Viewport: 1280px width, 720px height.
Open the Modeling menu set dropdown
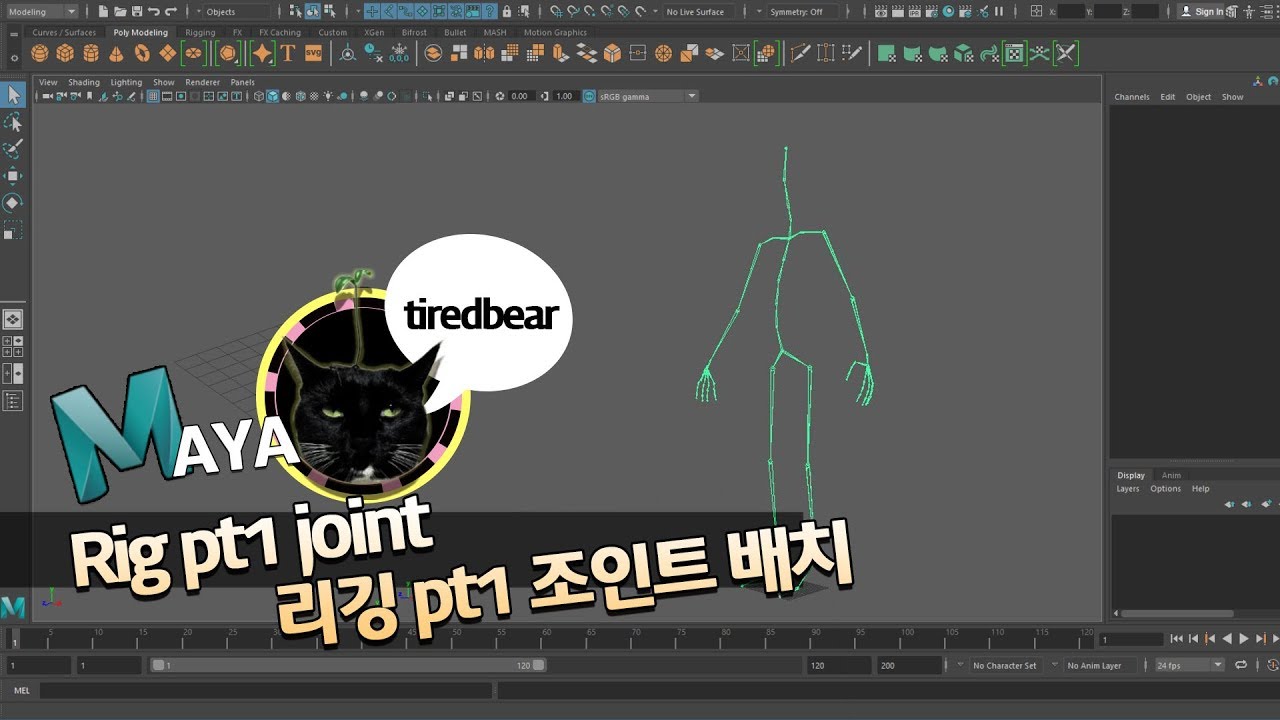point(41,12)
